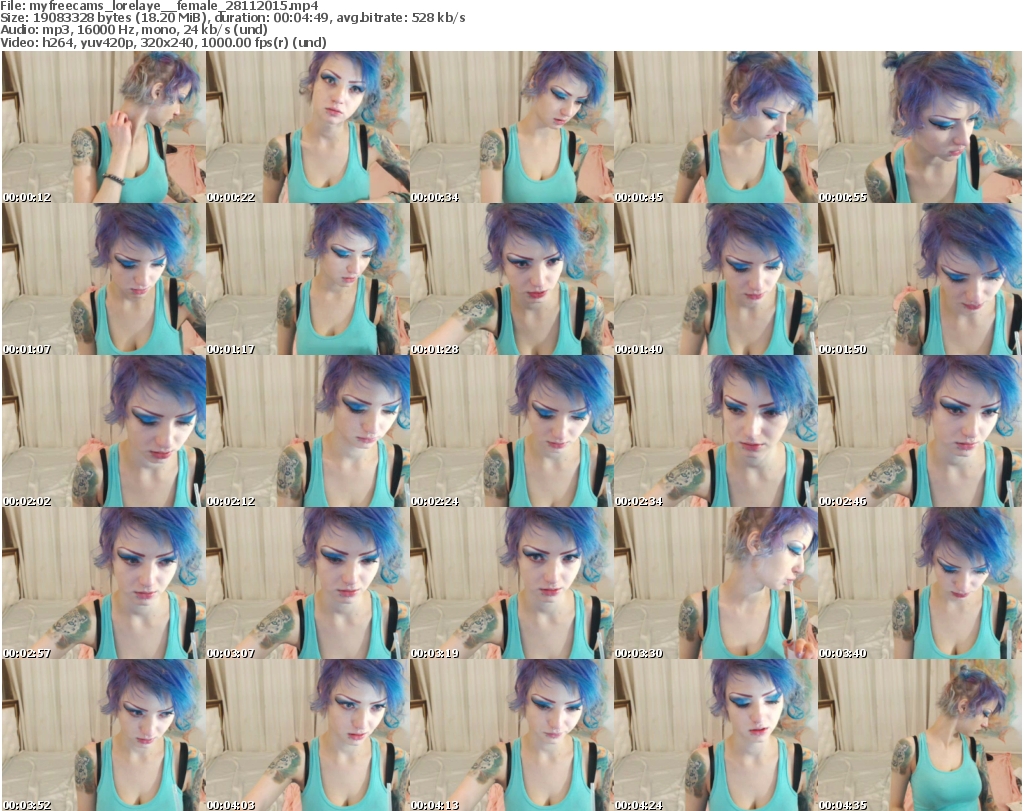Open the frame at 00:01:17
The height and width of the screenshot is (811, 1024).
(308, 279)
